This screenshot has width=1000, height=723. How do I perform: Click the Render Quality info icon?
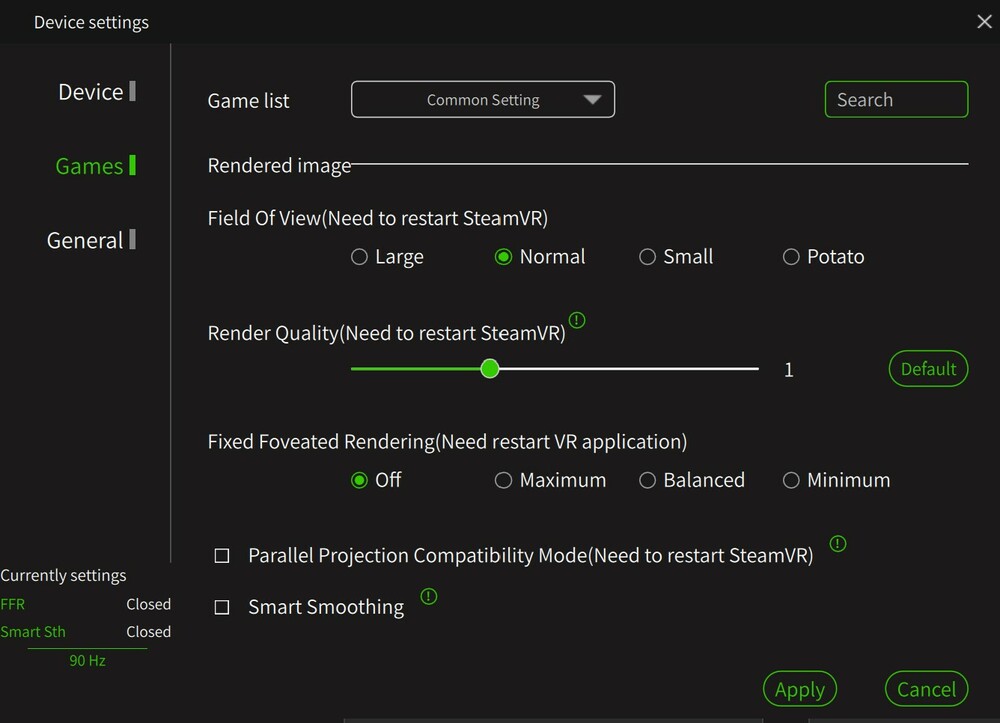(577, 321)
